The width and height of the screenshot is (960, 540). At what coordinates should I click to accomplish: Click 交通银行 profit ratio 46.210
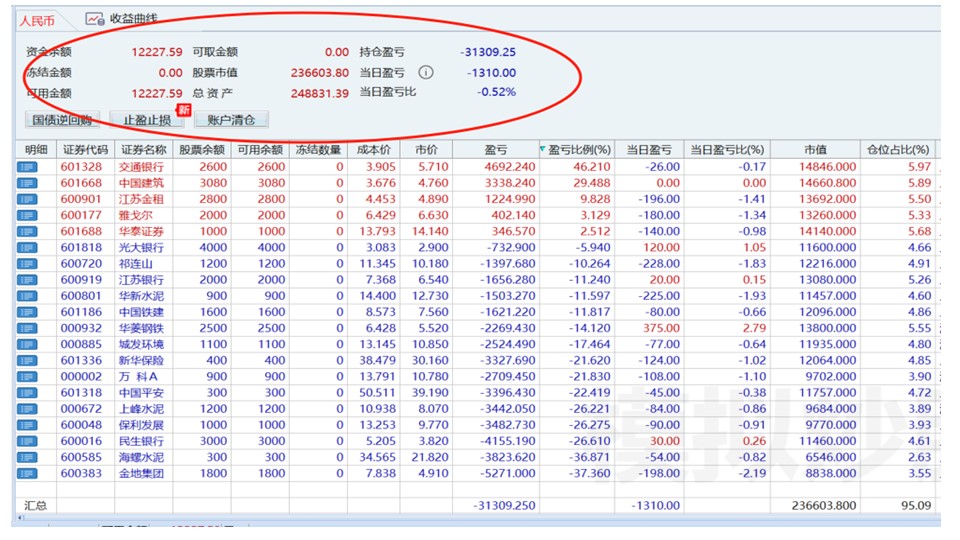point(590,167)
